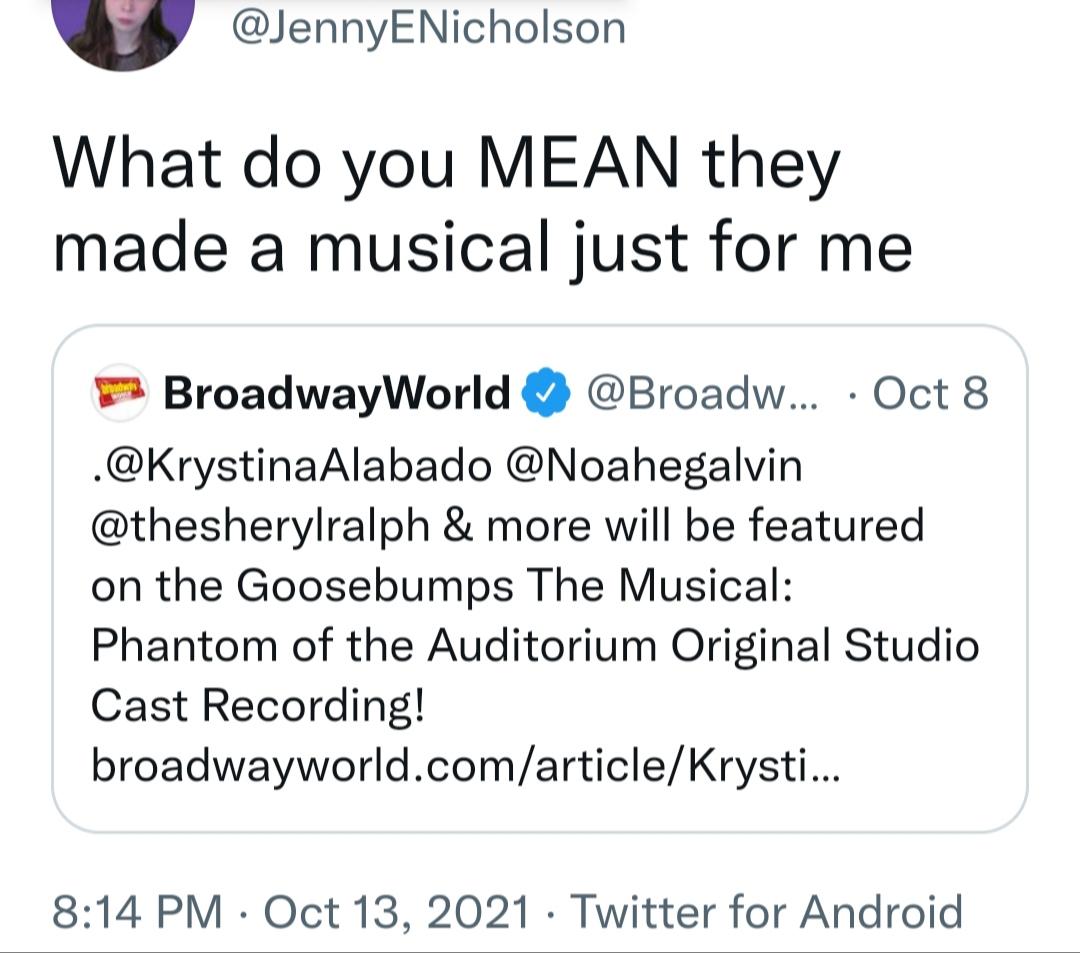Open the @KrystinaAlabado mention
1080x953 pixels.
click(292, 468)
